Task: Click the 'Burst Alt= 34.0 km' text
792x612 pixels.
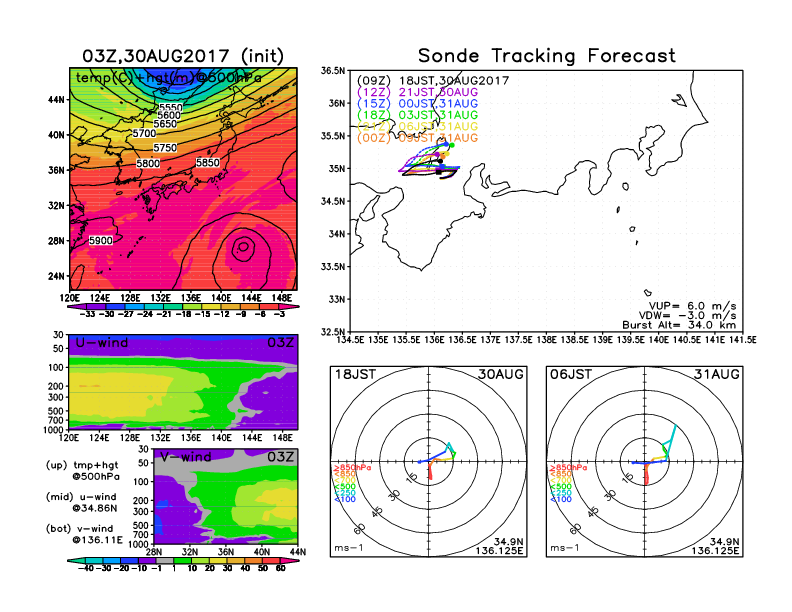Action: [679, 325]
